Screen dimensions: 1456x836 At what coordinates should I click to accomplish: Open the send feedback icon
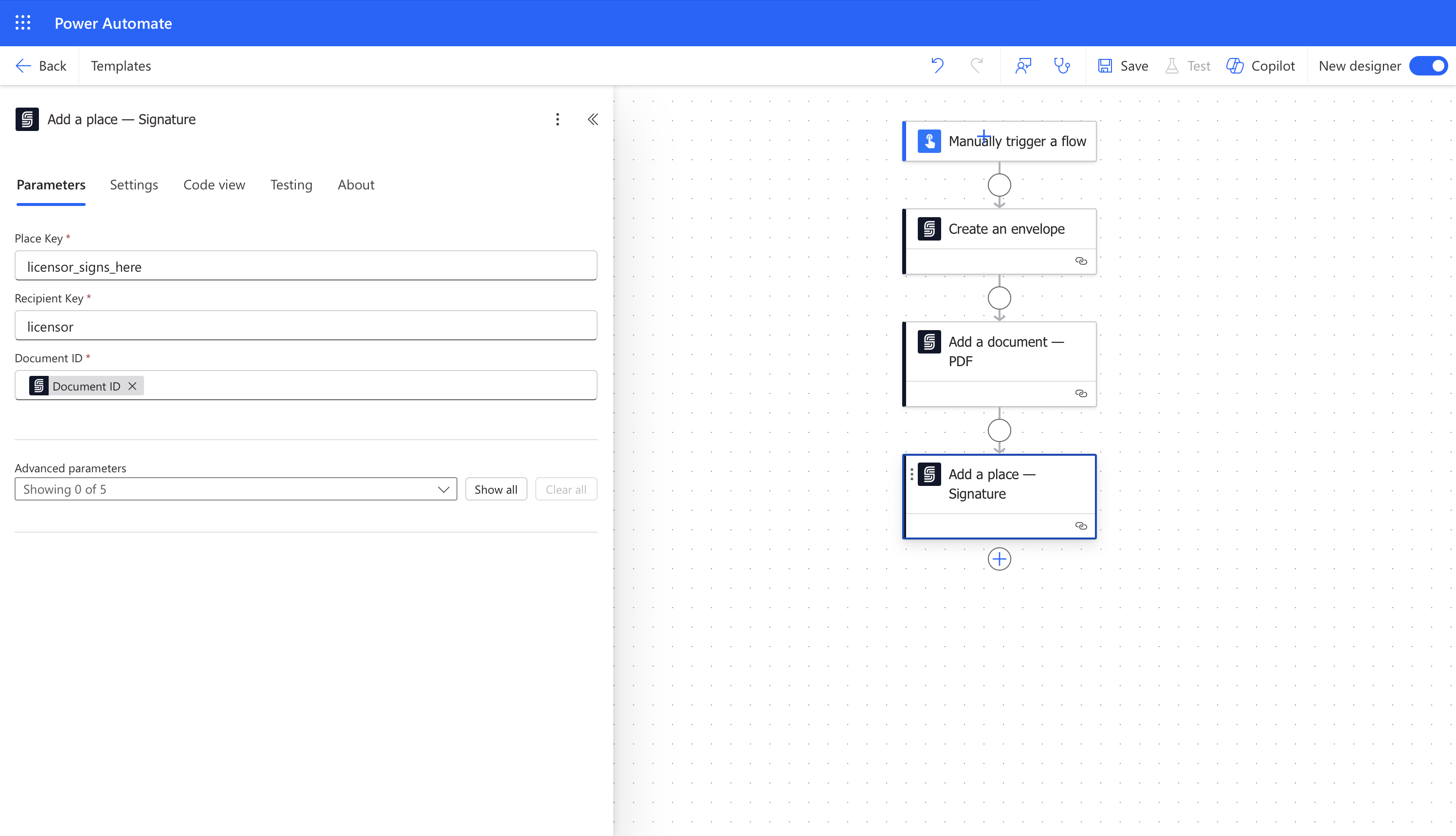coord(1023,66)
